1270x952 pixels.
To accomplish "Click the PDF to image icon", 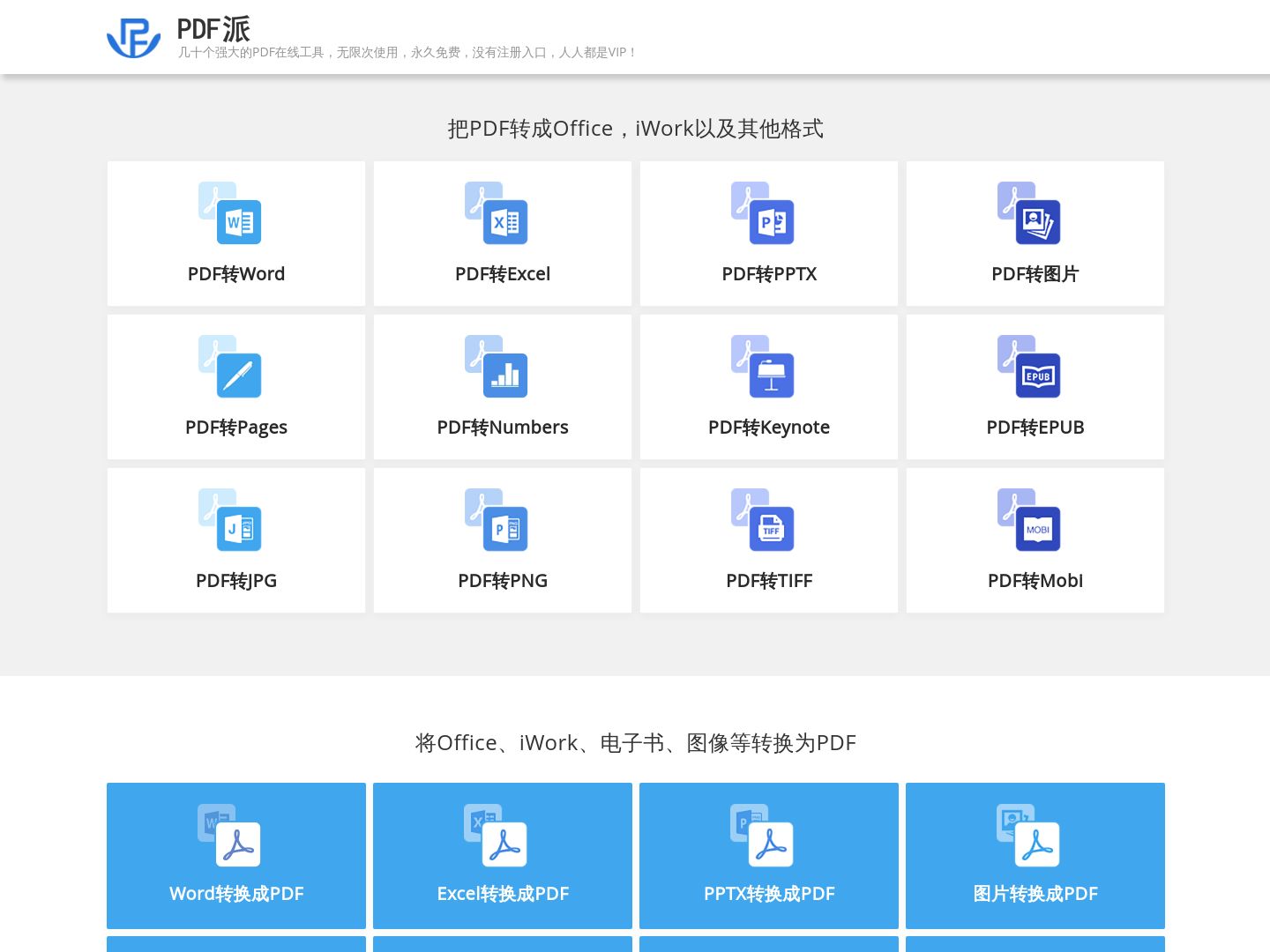I will point(1029,212).
